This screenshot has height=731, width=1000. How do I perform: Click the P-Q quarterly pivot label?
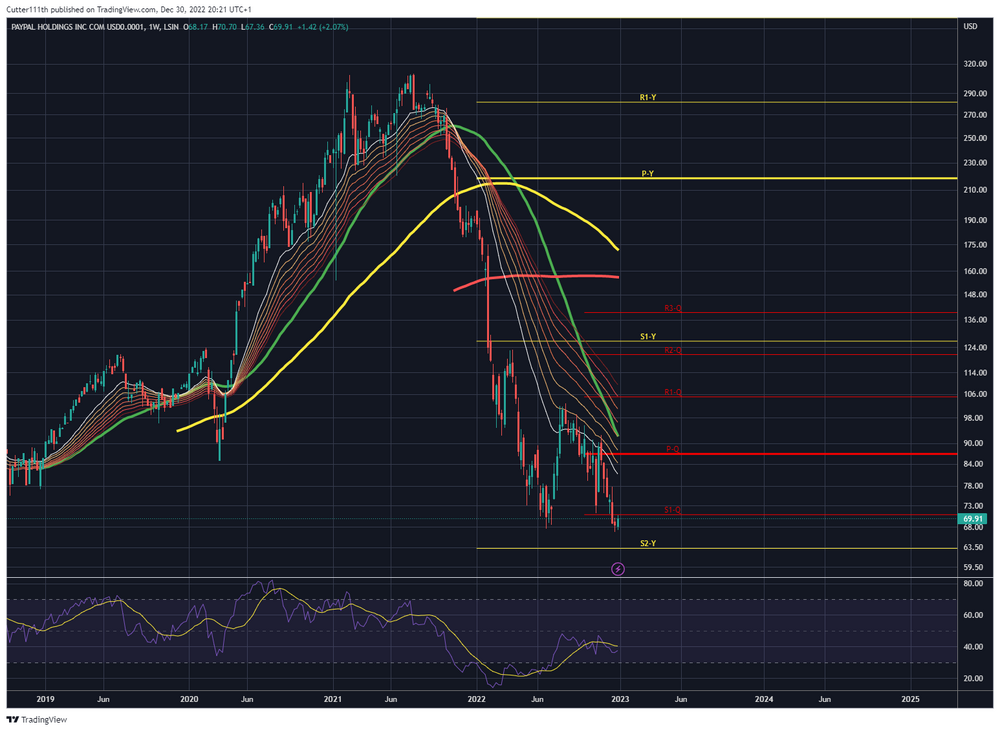673,449
